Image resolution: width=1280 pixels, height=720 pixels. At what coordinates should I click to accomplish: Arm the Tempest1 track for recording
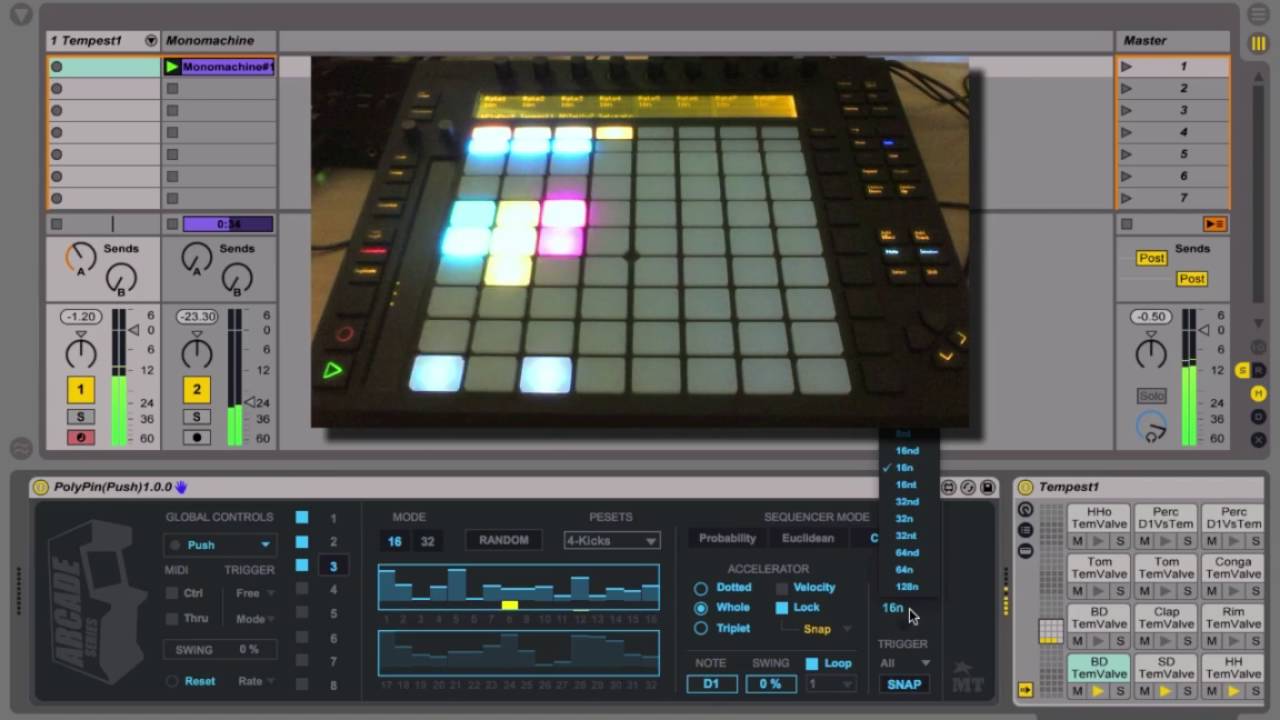(81, 438)
